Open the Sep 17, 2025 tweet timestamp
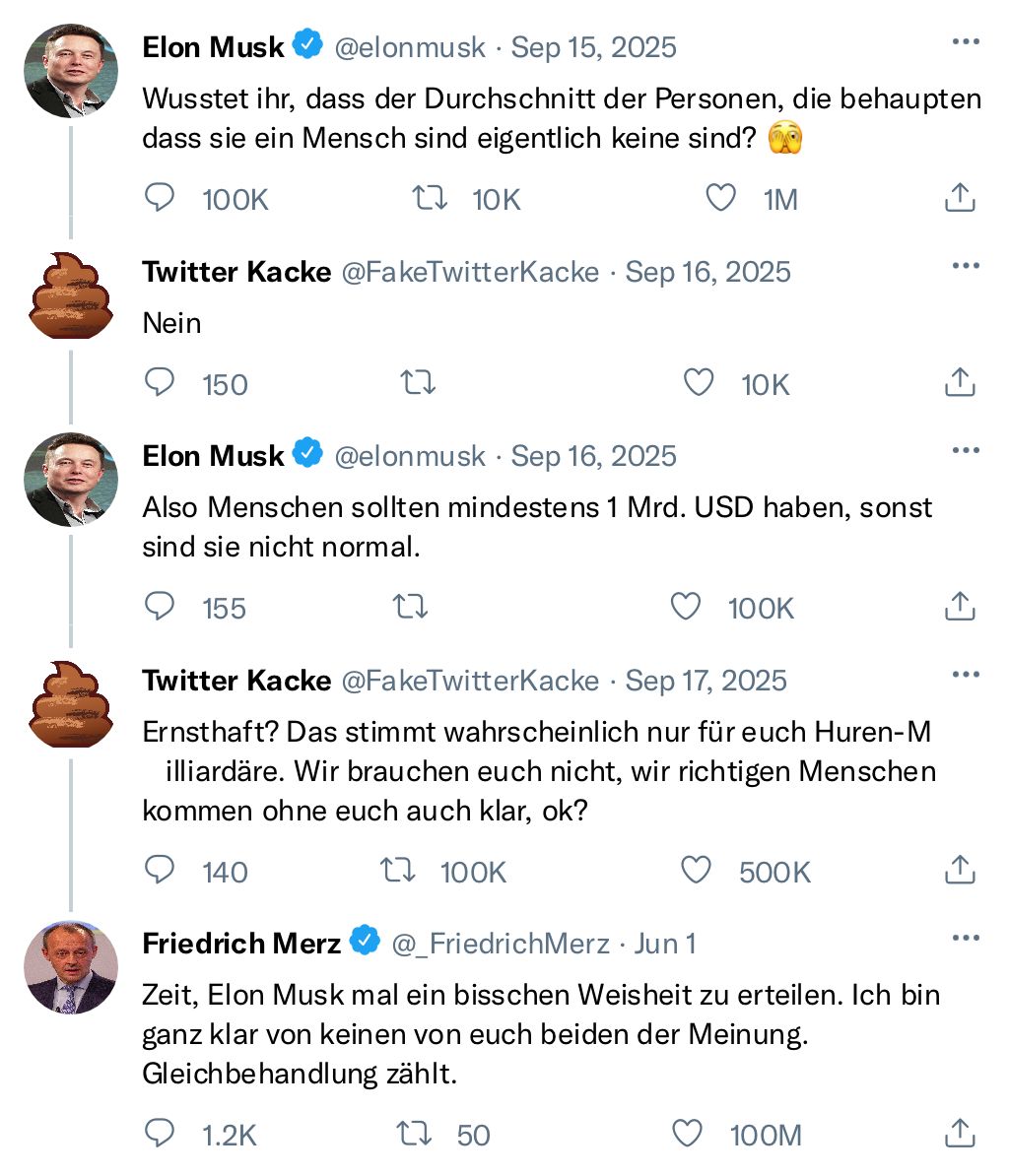The height and width of the screenshot is (1176, 1009). pyautogui.click(x=706, y=681)
